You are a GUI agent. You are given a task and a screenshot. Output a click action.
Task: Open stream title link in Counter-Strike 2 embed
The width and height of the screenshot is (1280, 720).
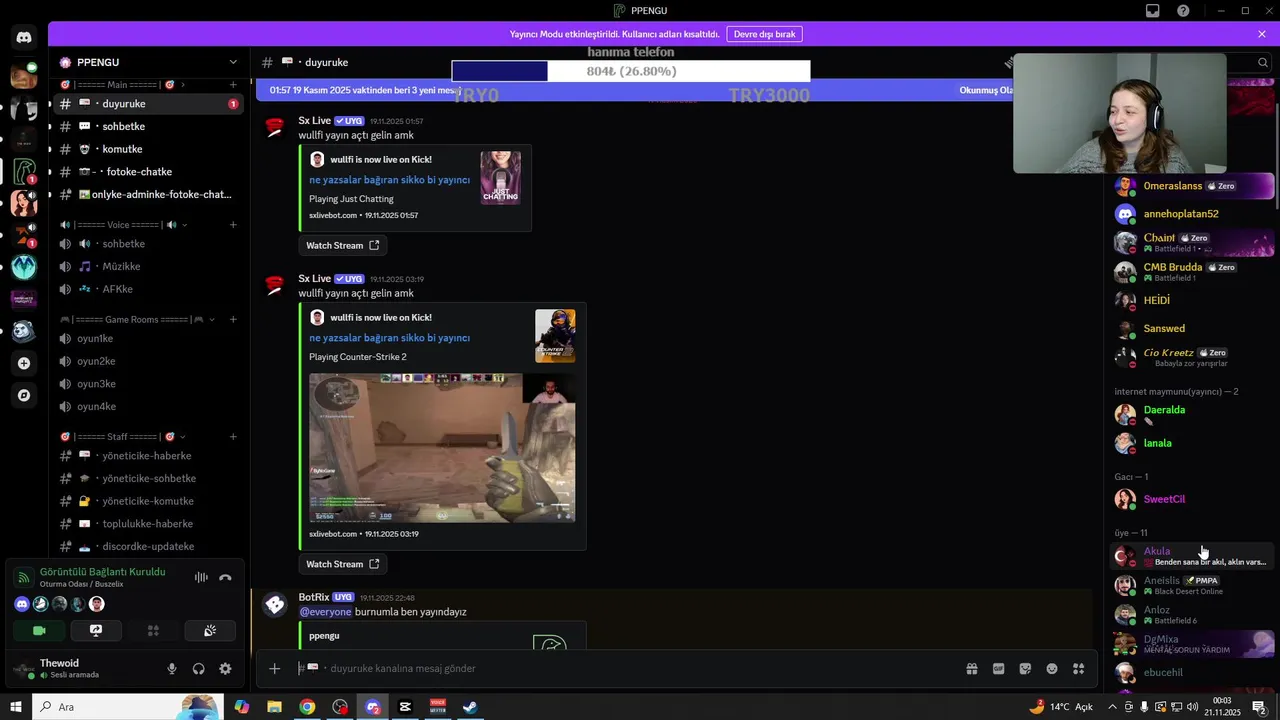click(389, 338)
